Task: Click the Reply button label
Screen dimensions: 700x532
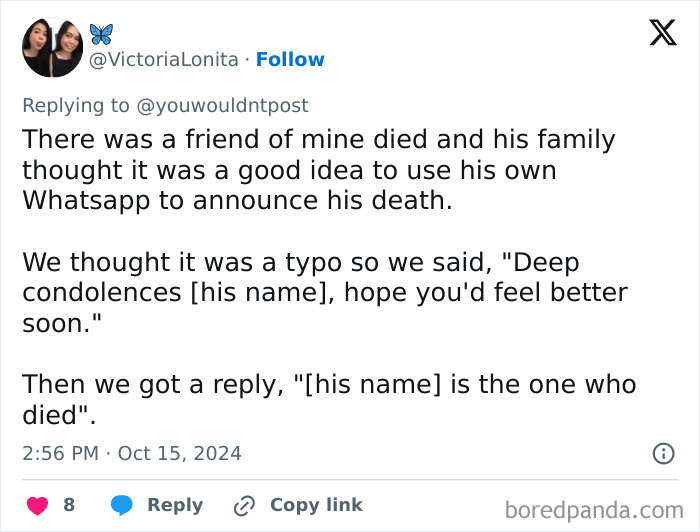Action: (174, 505)
